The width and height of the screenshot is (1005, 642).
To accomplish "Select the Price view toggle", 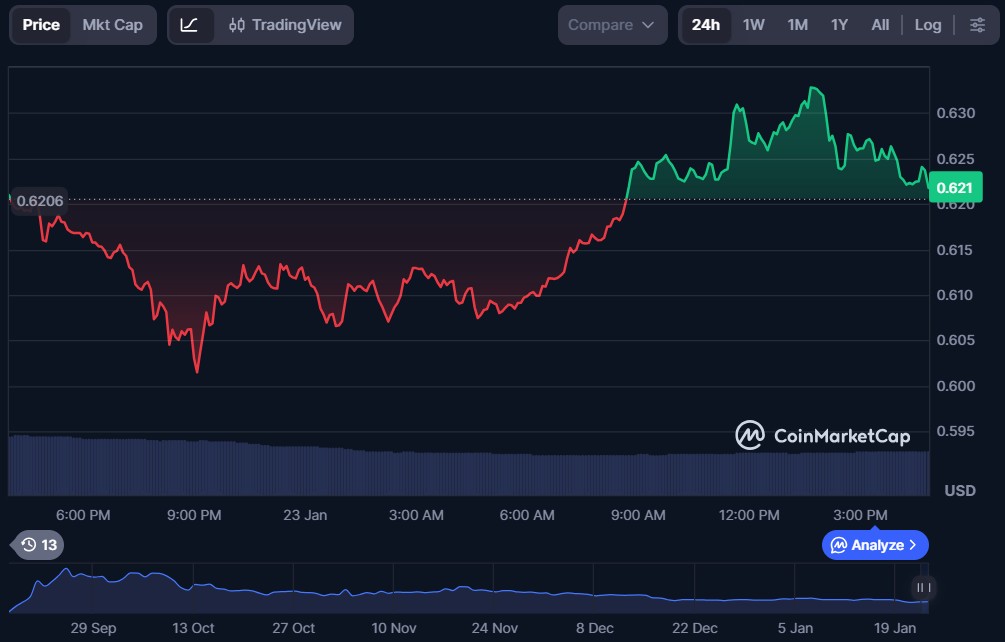I will [41, 25].
